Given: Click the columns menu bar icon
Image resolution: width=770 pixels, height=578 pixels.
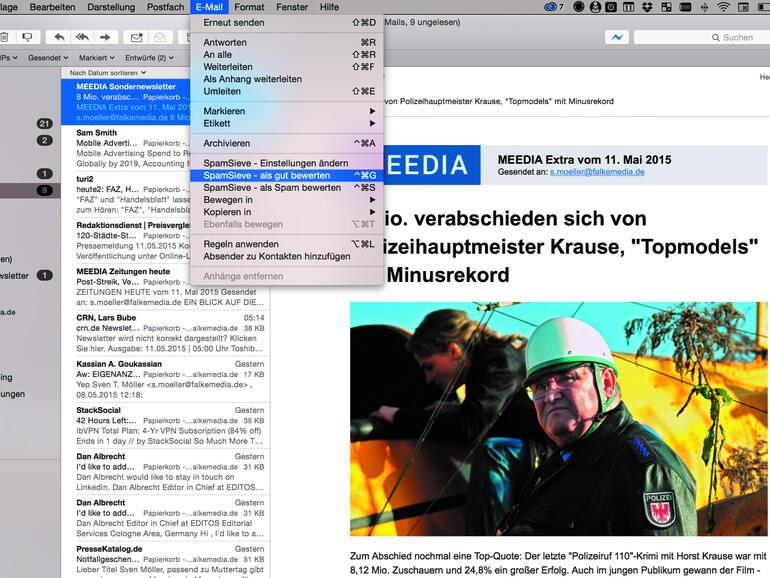Looking at the screenshot, I should (x=628, y=7).
